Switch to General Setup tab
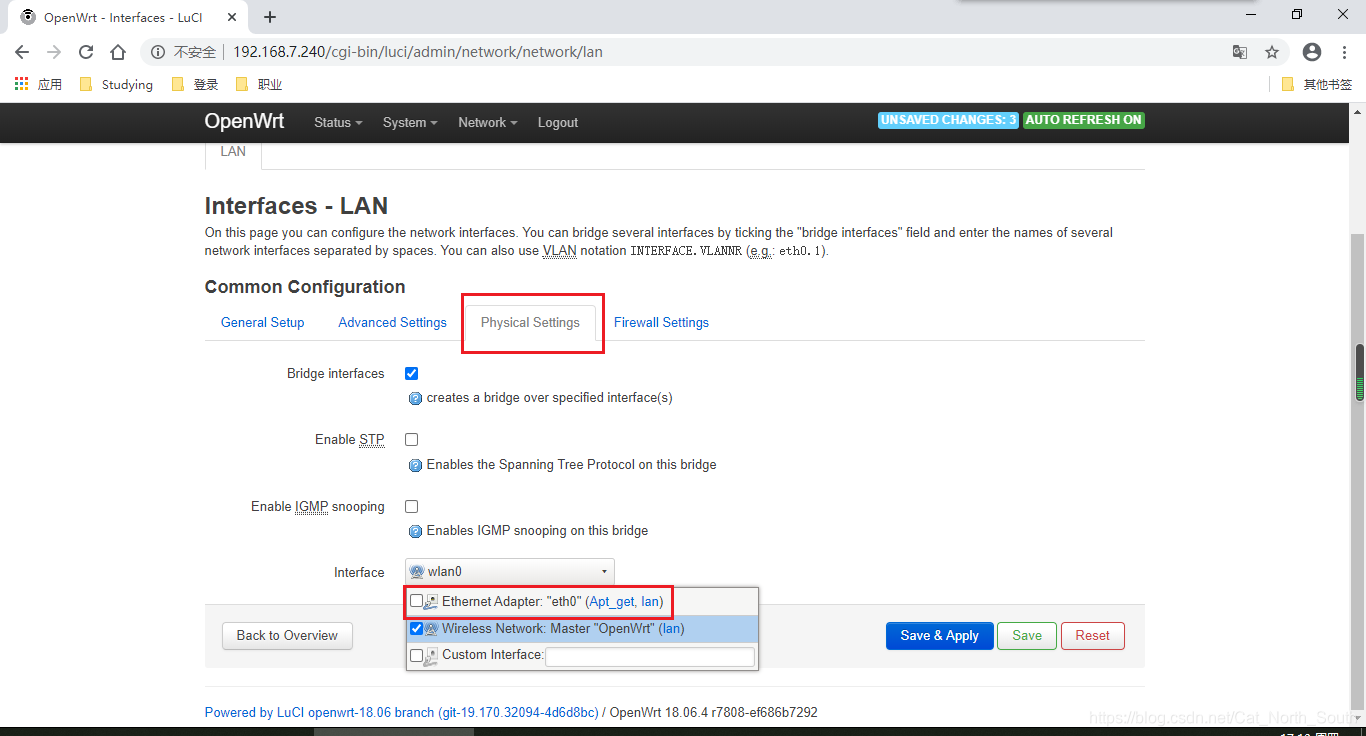Screen dimensions: 1366x736 tap(263, 322)
